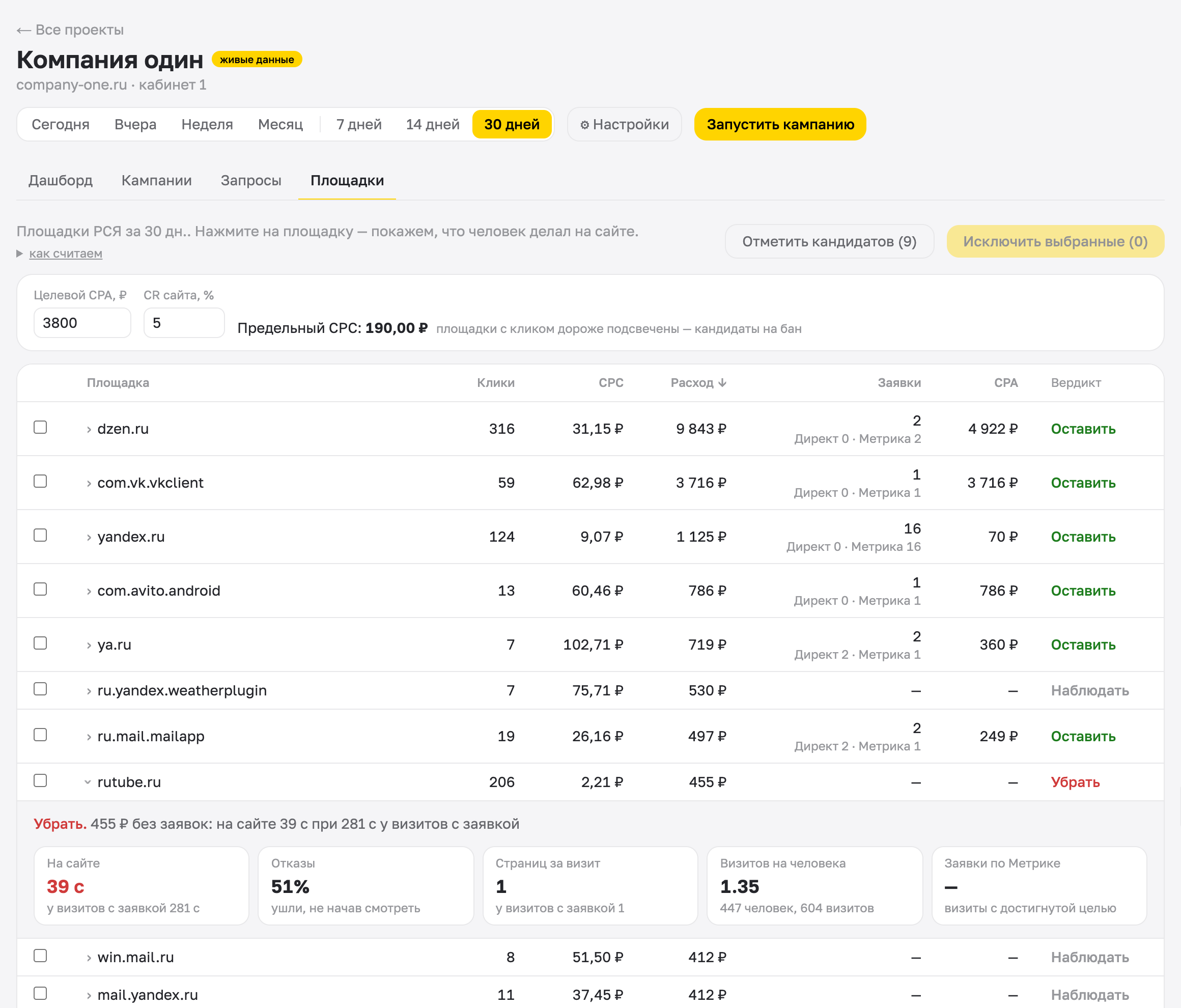Screen dimensions: 1181x1008
Task: Select the 7 дней period
Action: [359, 124]
